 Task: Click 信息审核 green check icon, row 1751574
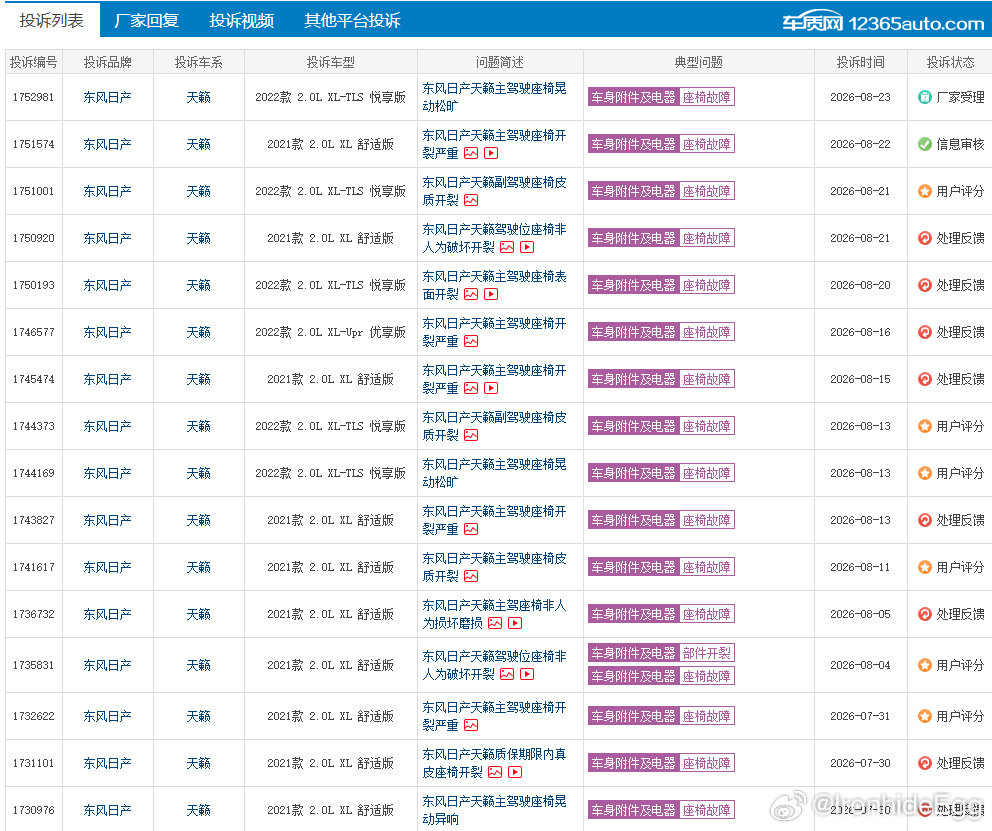coord(924,144)
